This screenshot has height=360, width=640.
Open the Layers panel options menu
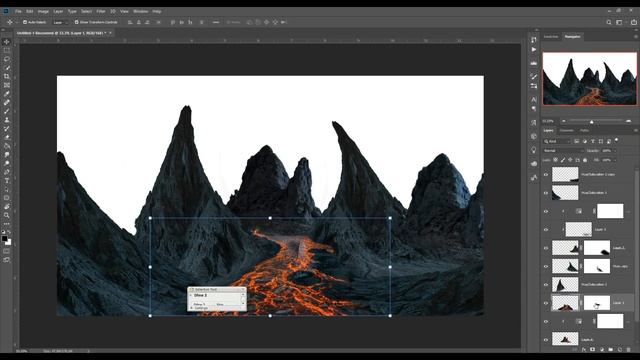636,130
